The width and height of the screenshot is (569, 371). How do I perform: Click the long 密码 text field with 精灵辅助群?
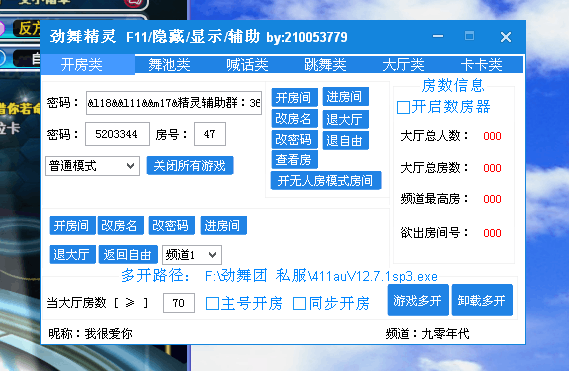click(x=174, y=103)
